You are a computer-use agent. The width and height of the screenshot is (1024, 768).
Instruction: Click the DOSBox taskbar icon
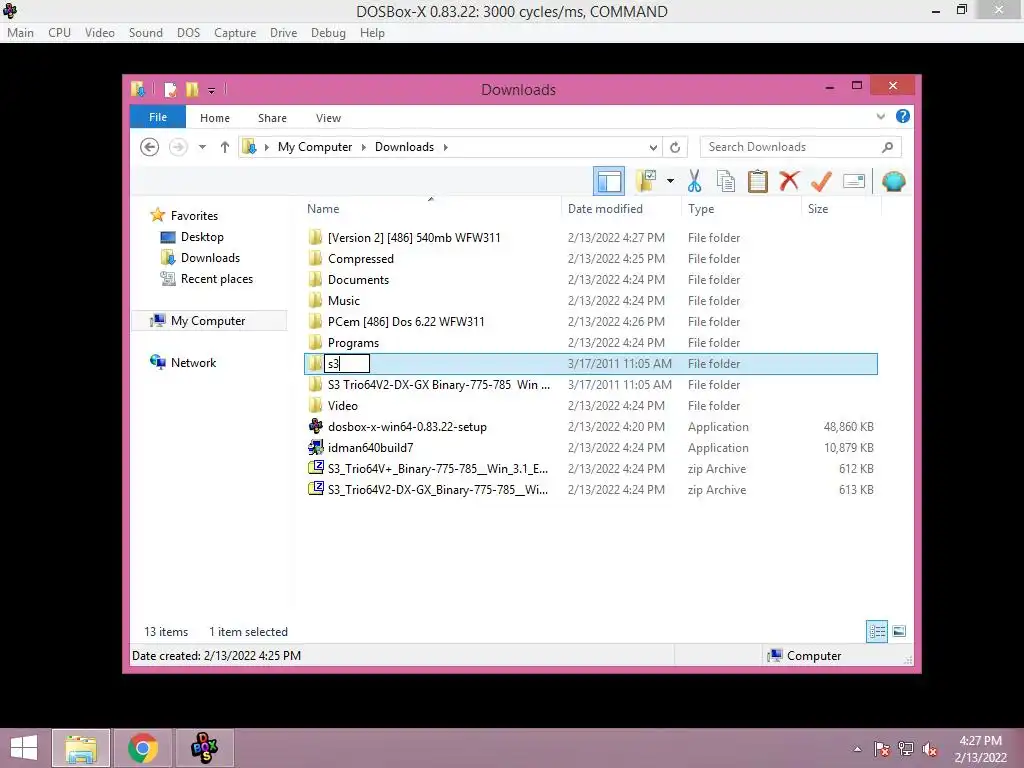tap(204, 748)
